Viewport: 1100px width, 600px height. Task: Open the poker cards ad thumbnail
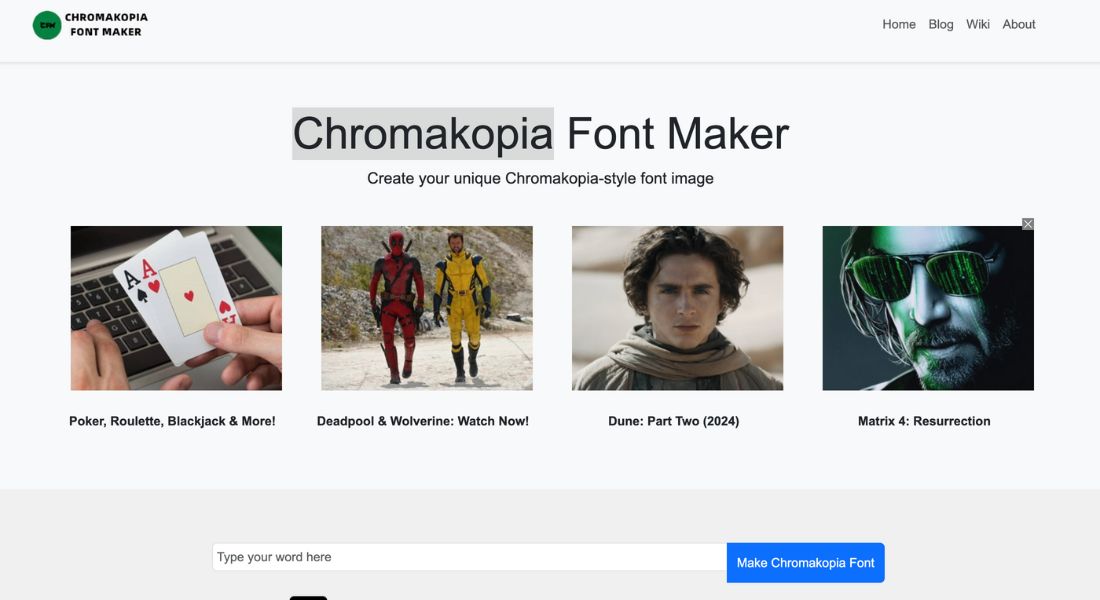coord(176,308)
